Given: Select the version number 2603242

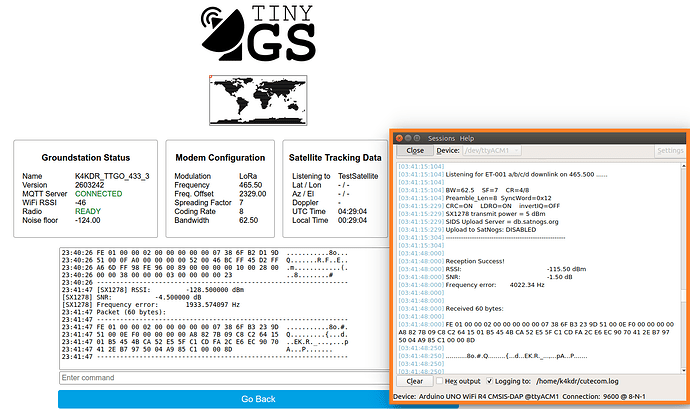Looking at the screenshot, I should point(89,185).
